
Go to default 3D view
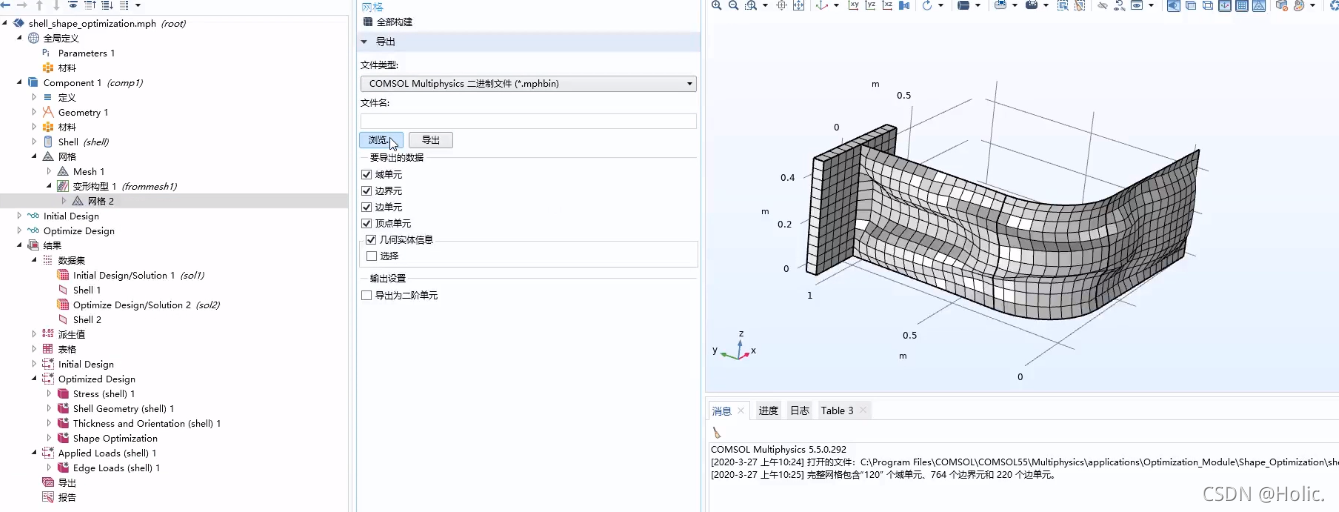tap(822, 5)
